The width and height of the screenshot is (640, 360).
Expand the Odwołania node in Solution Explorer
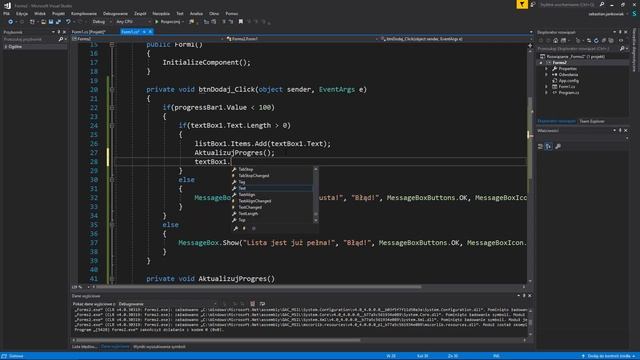(x=547, y=75)
